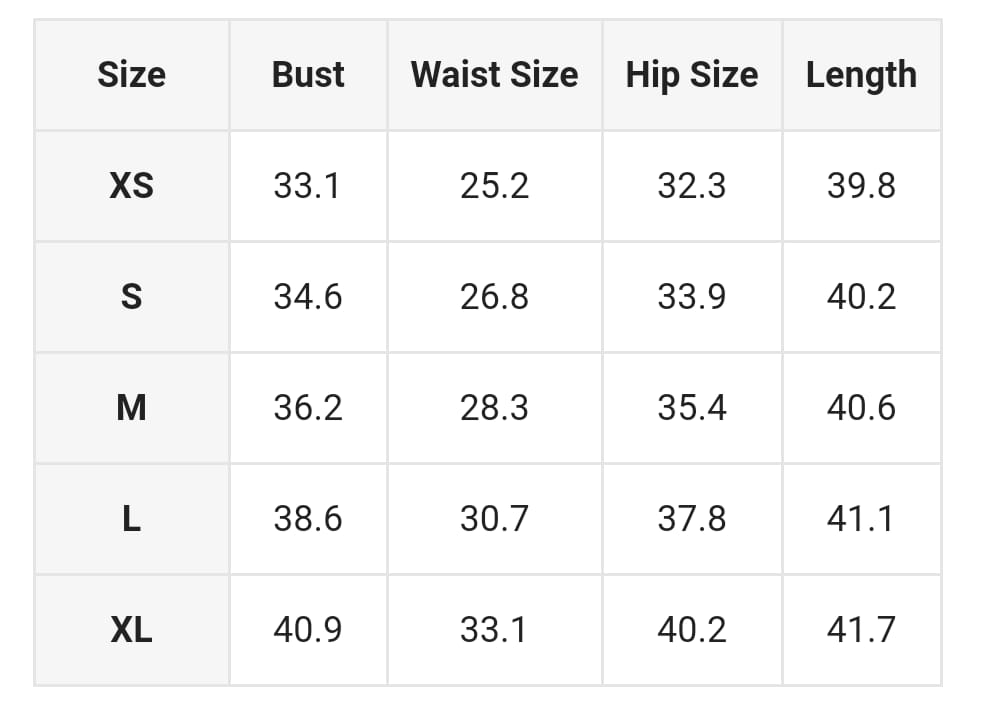Click the S size row label
The image size is (1007, 711).
[x=131, y=297]
